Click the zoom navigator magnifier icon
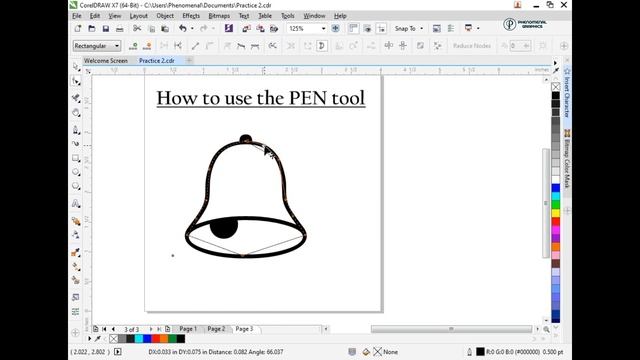Image resolution: width=640 pixels, height=360 pixels. pyautogui.click(x=547, y=329)
